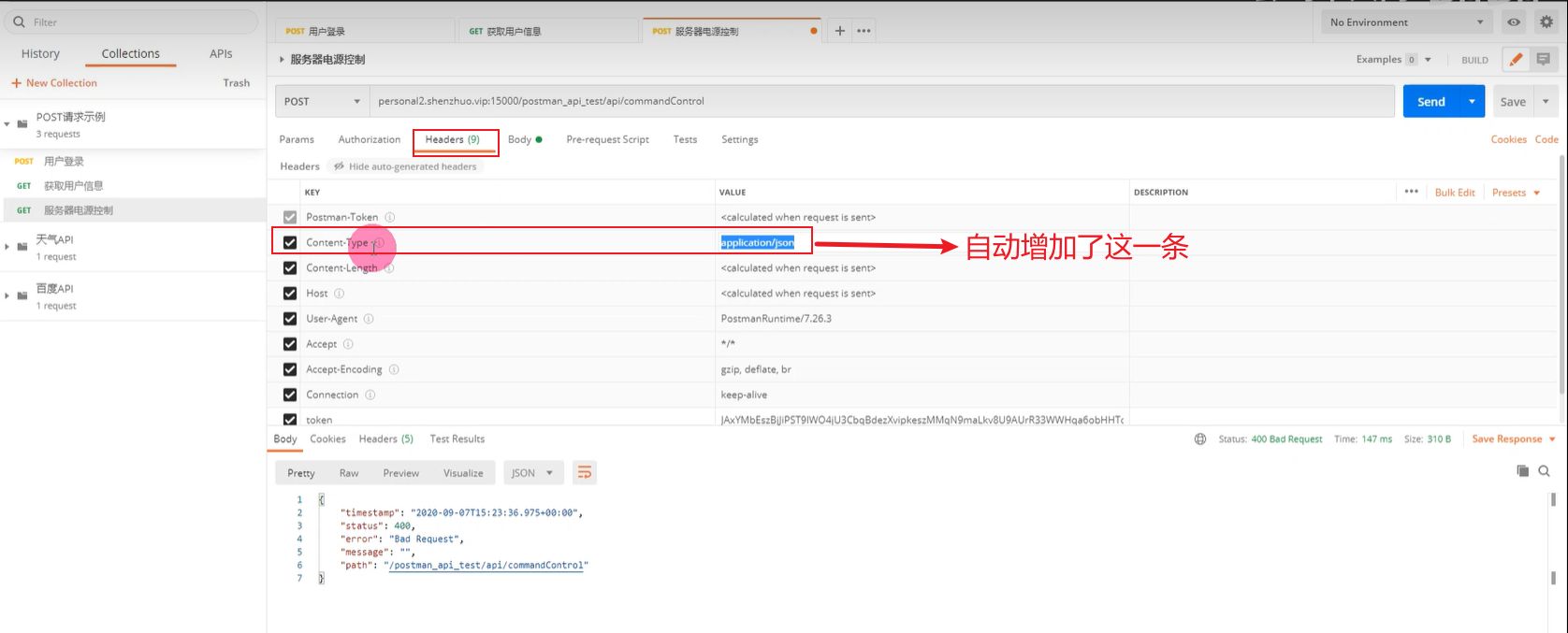Open the History tab in sidebar
Screen dimensions: 1568x633
click(x=40, y=54)
